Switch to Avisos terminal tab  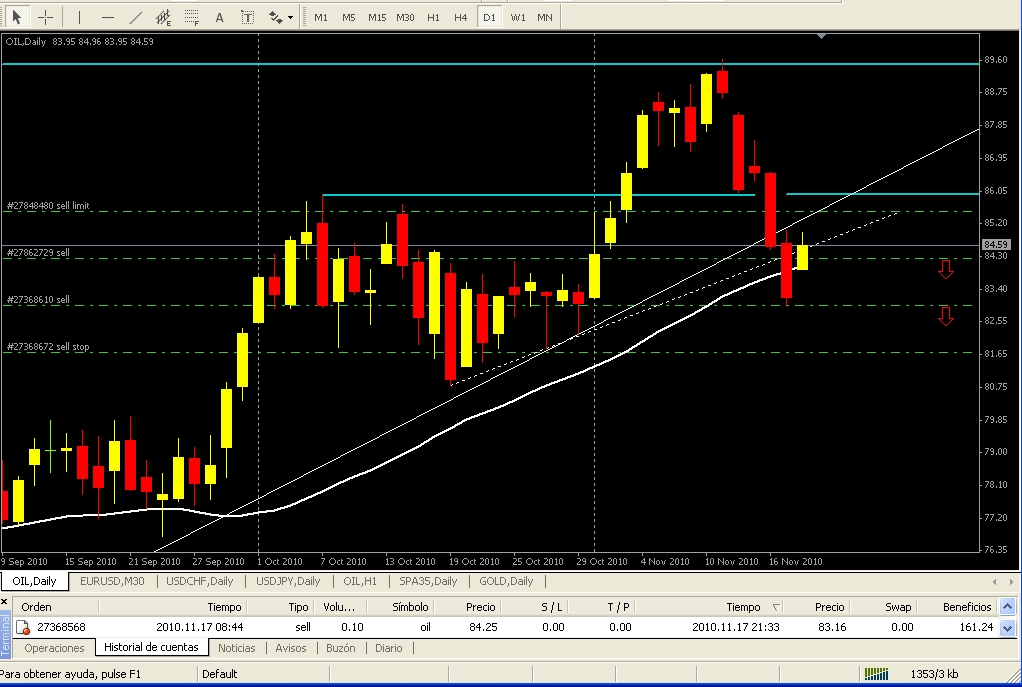(x=291, y=648)
